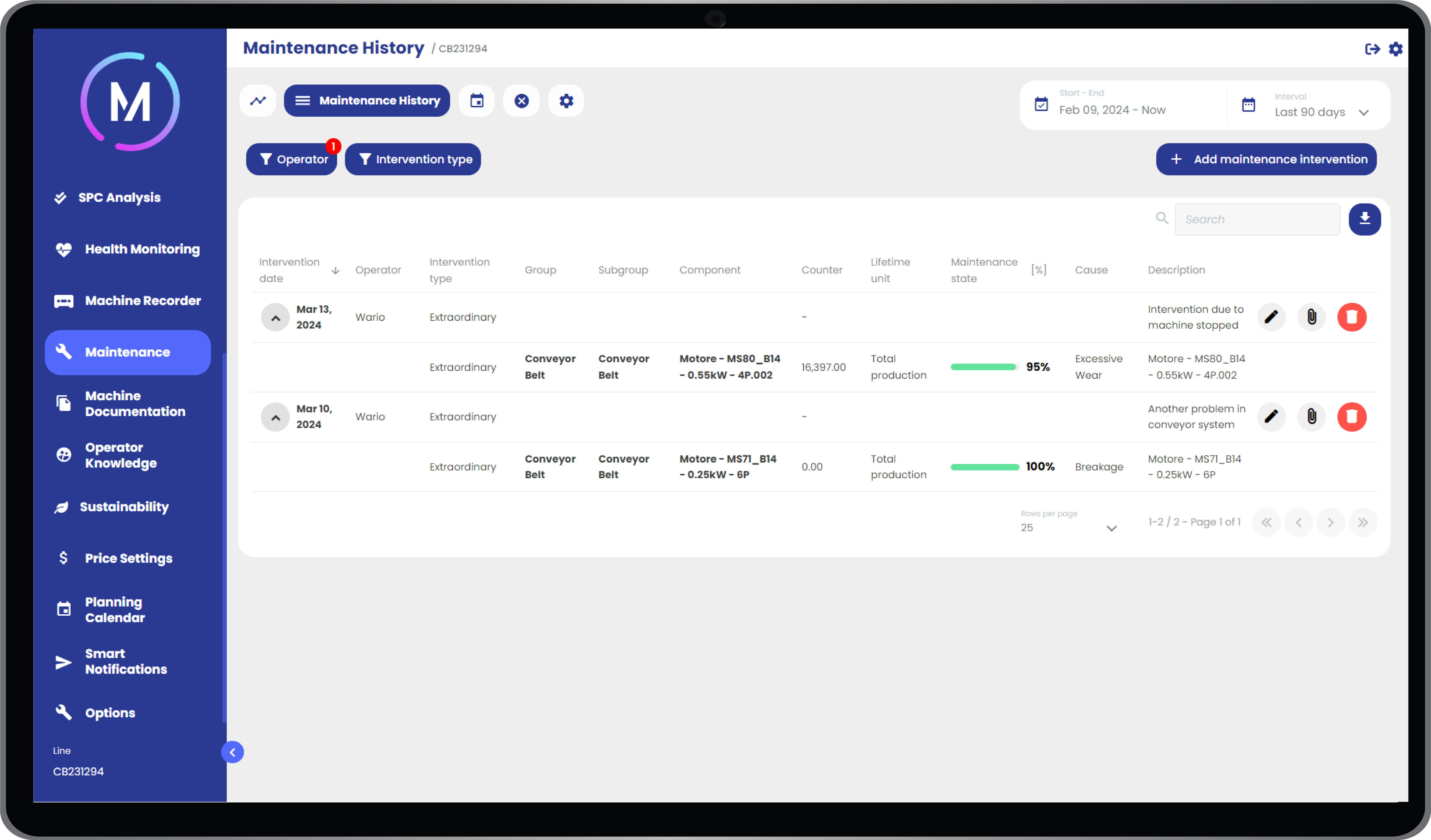The width and height of the screenshot is (1431, 840).
Task: Click the Operator column header
Action: coord(378,270)
